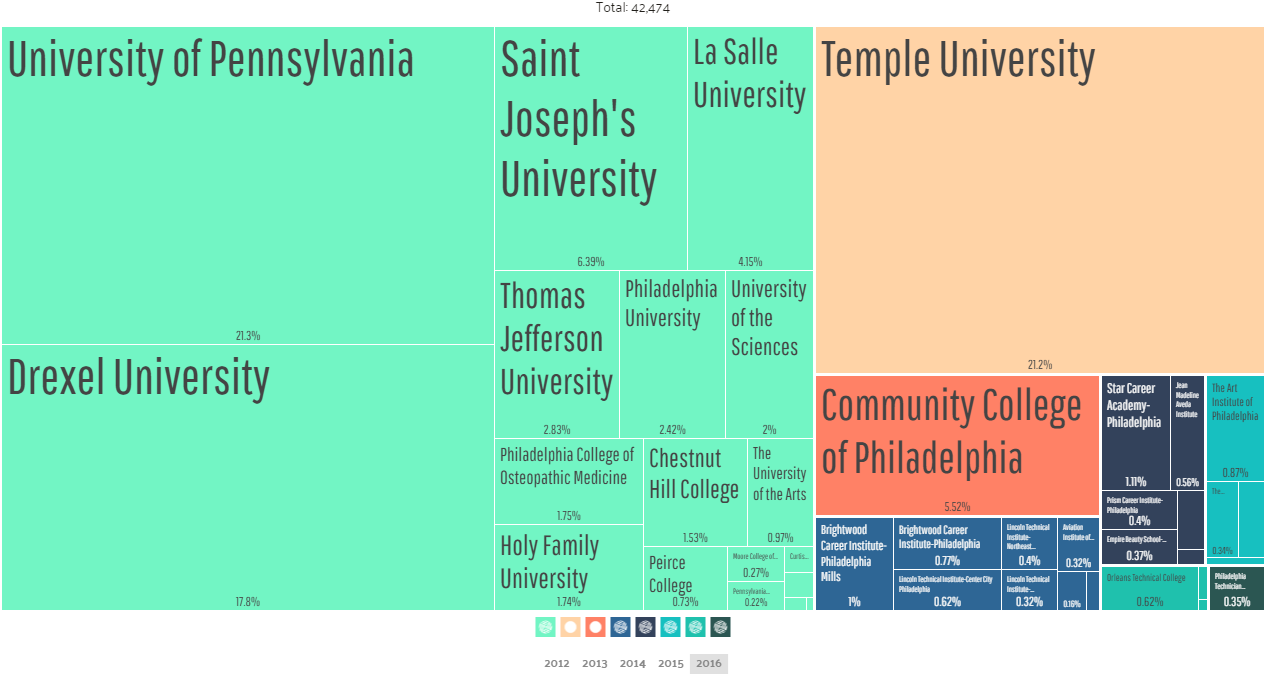This screenshot has height=682, width=1266.
Task: Click the teal green legend icon
Action: click(695, 627)
